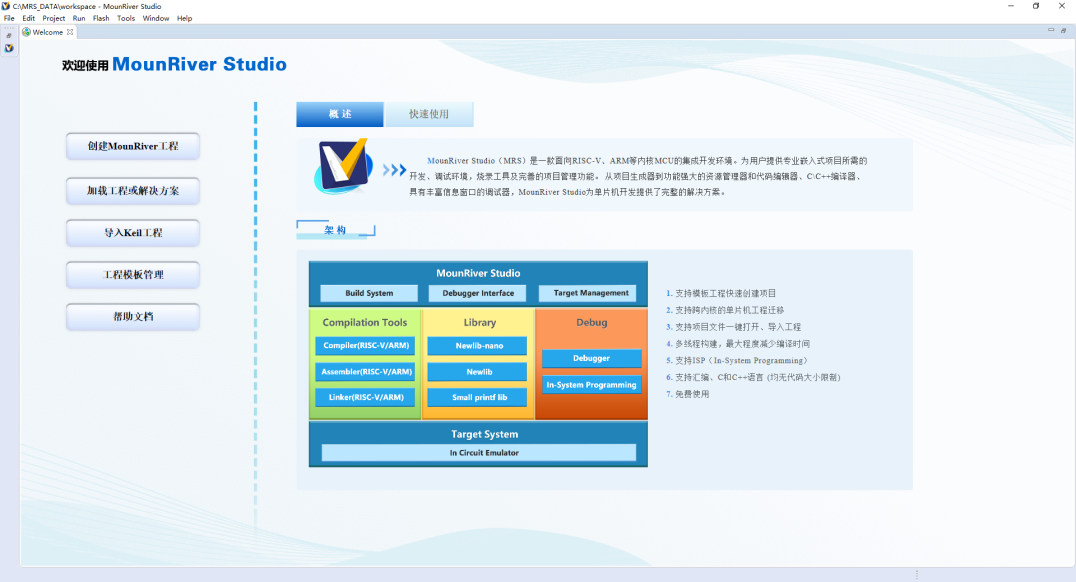
Task: Click the MounRiver icon in the left trim bar
Action: coord(9,48)
